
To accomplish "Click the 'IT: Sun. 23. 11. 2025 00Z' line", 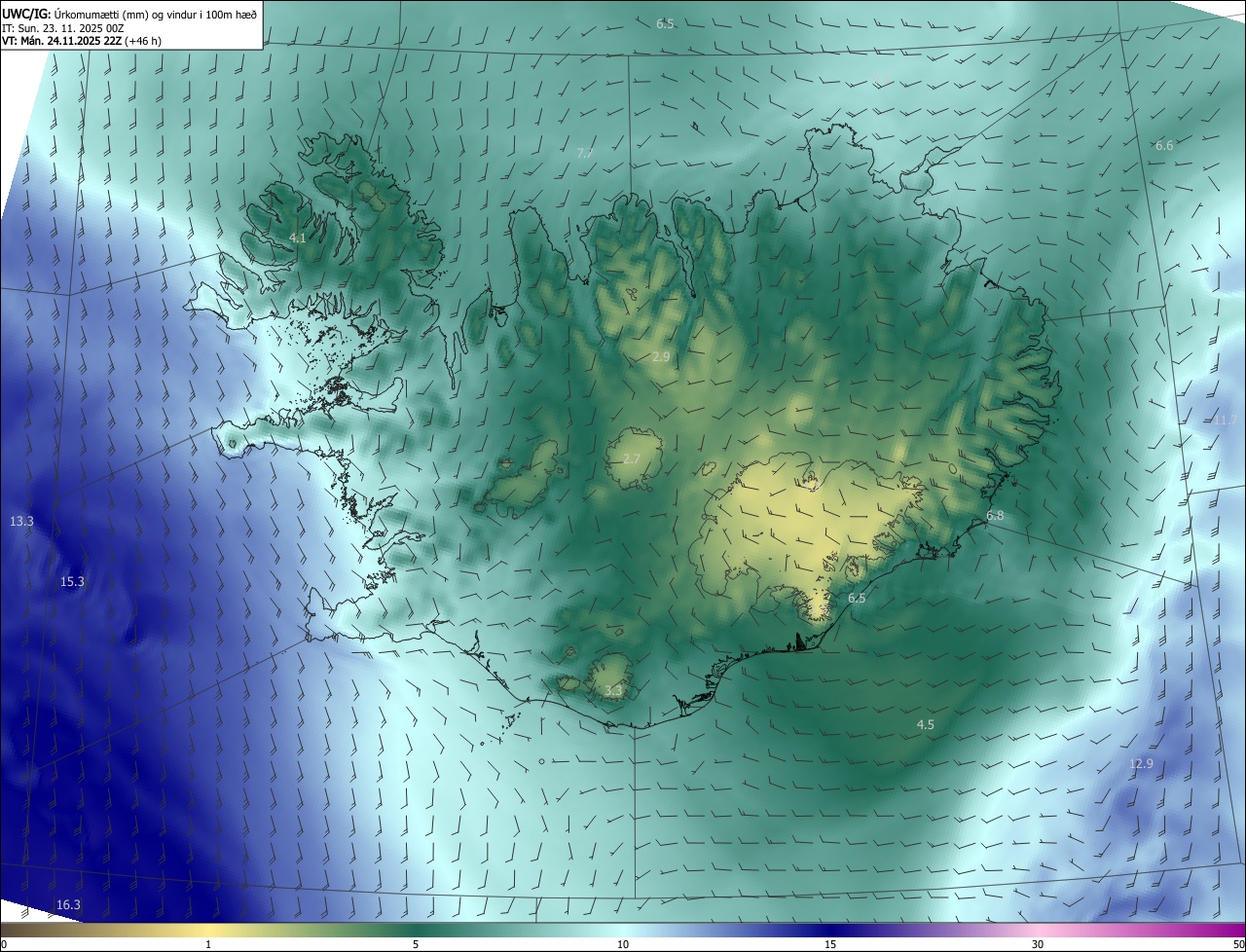I will (63, 28).
